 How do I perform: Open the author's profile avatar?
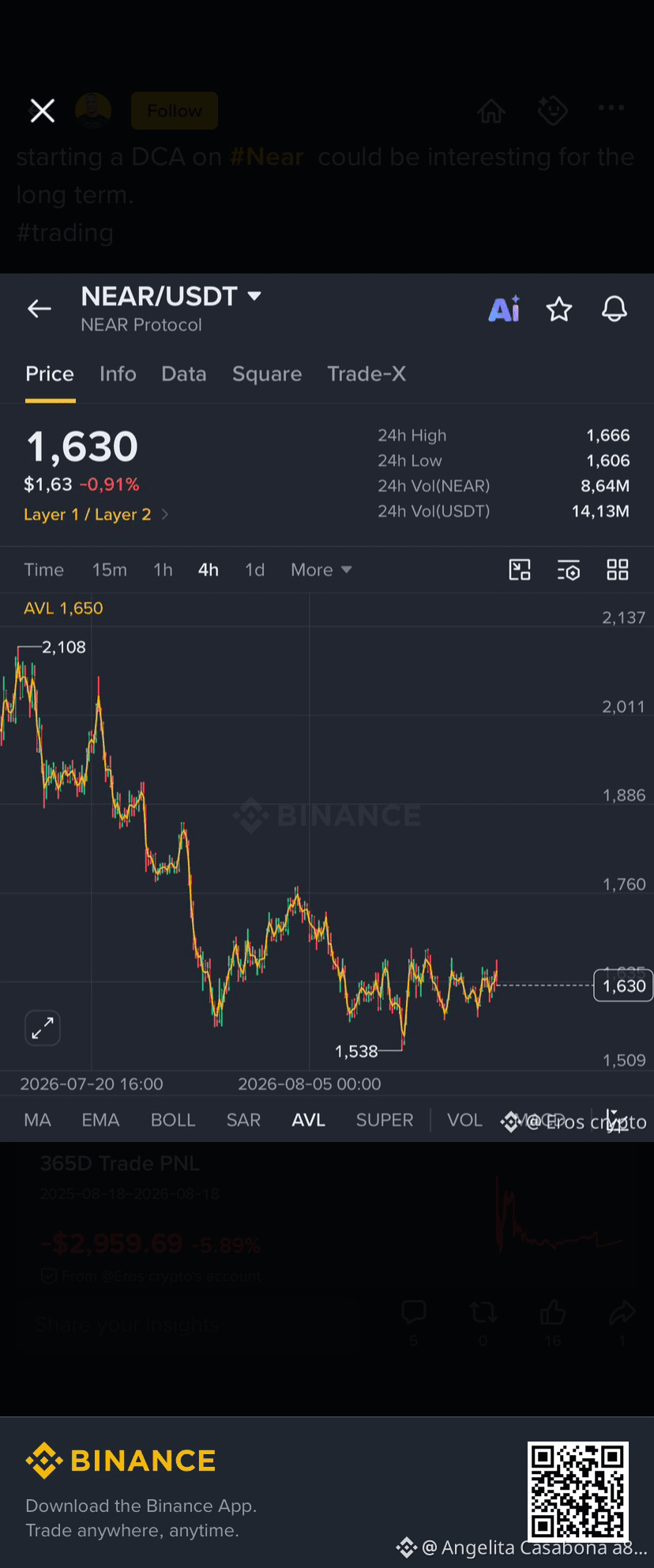(93, 111)
